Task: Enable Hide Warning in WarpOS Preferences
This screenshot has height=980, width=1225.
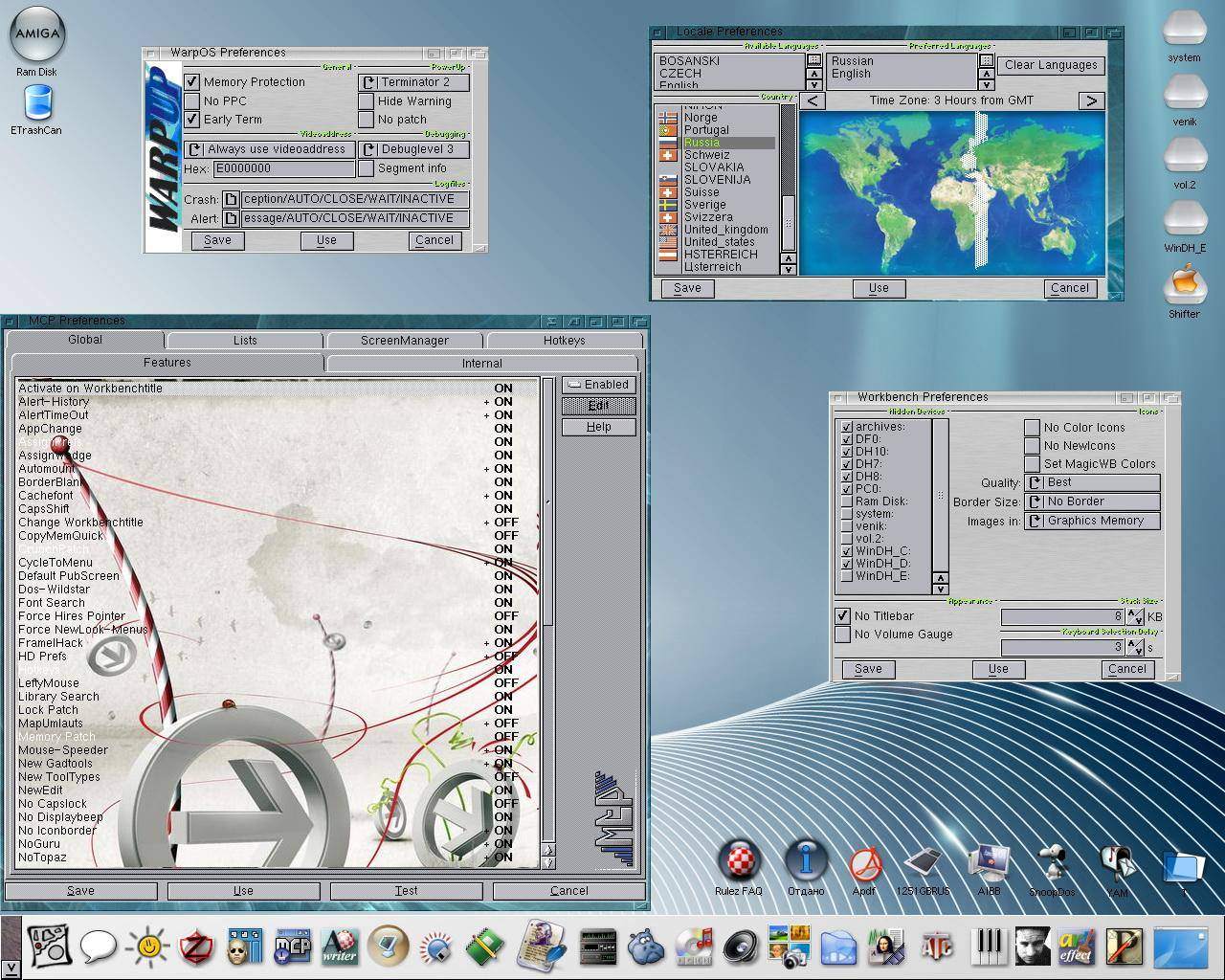Action: [x=366, y=100]
